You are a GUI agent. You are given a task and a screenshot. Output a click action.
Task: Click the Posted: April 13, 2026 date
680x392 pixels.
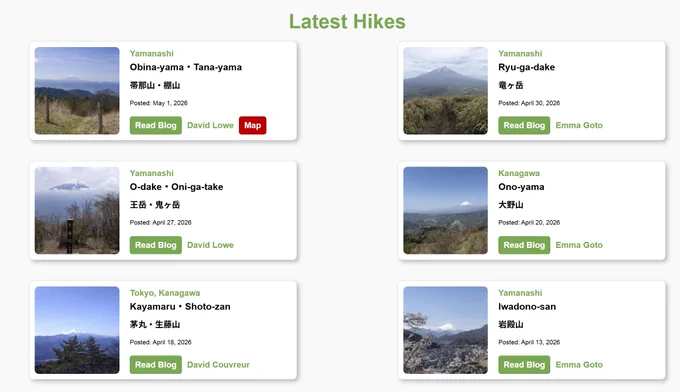[x=529, y=342]
